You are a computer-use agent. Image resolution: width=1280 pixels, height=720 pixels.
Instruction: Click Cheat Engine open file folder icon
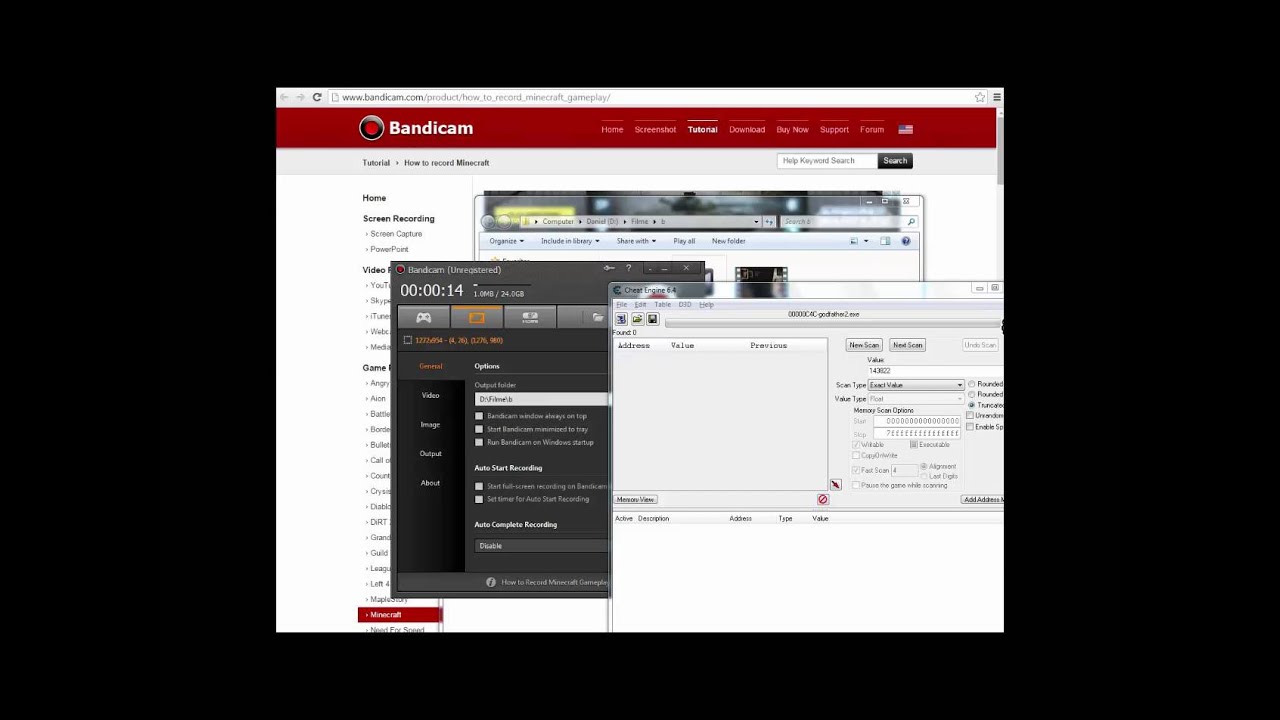pos(637,319)
